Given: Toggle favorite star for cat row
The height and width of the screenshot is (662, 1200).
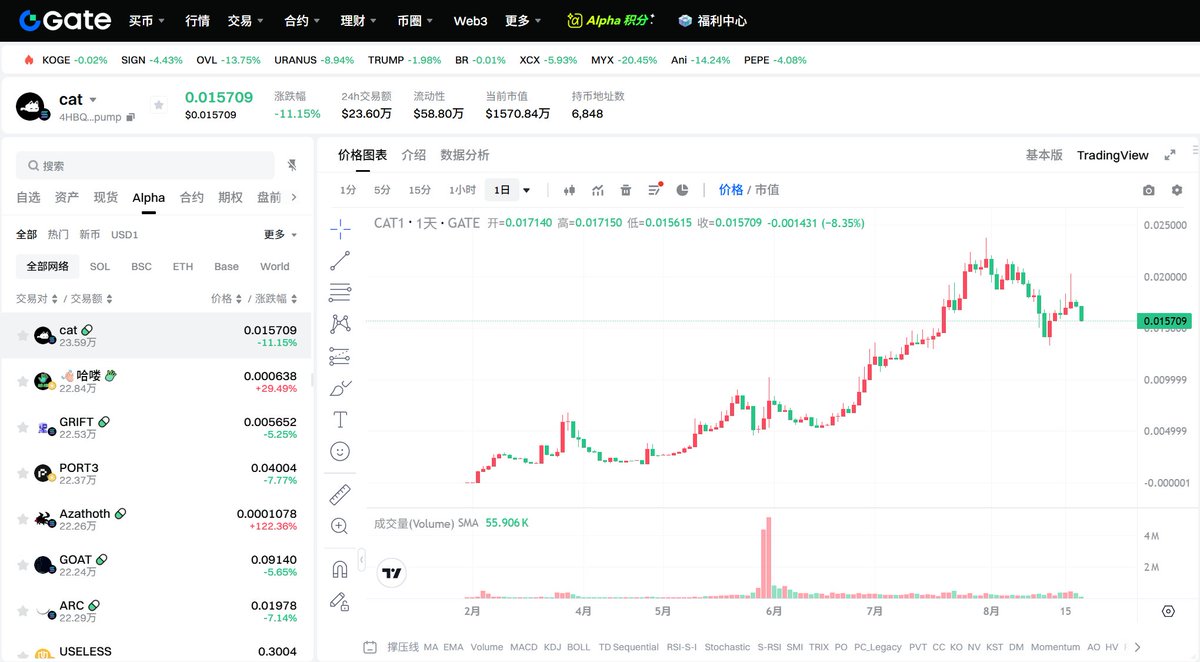Looking at the screenshot, I should tap(22, 336).
